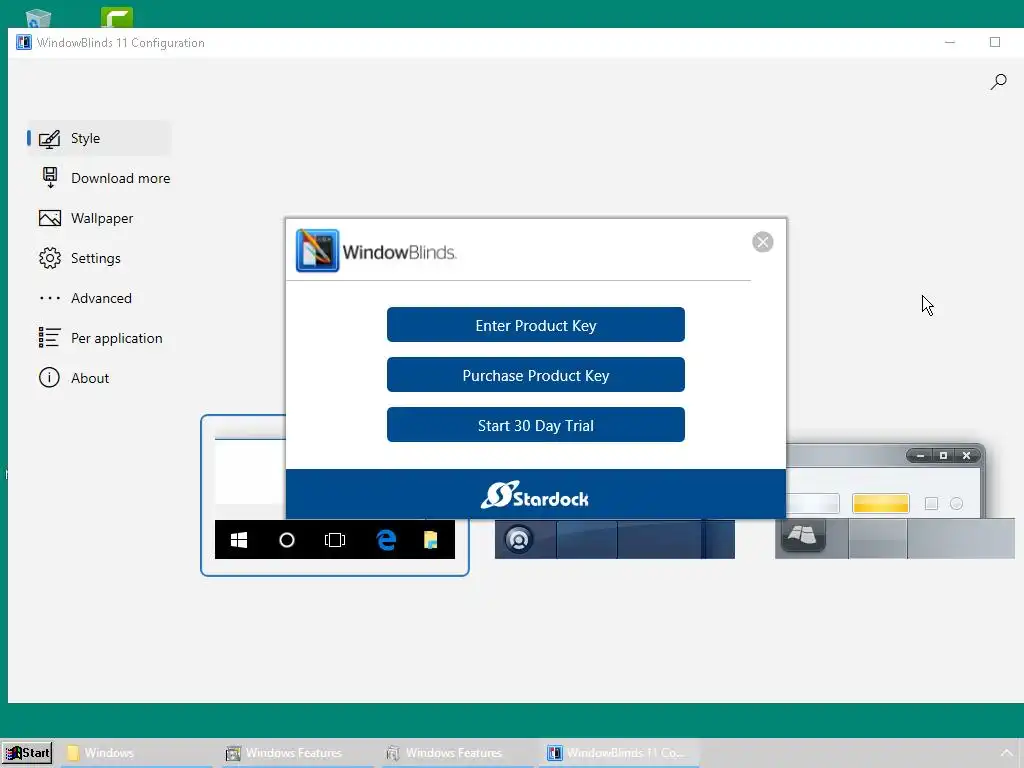
Task: Click the About info circle icon
Action: pos(49,377)
